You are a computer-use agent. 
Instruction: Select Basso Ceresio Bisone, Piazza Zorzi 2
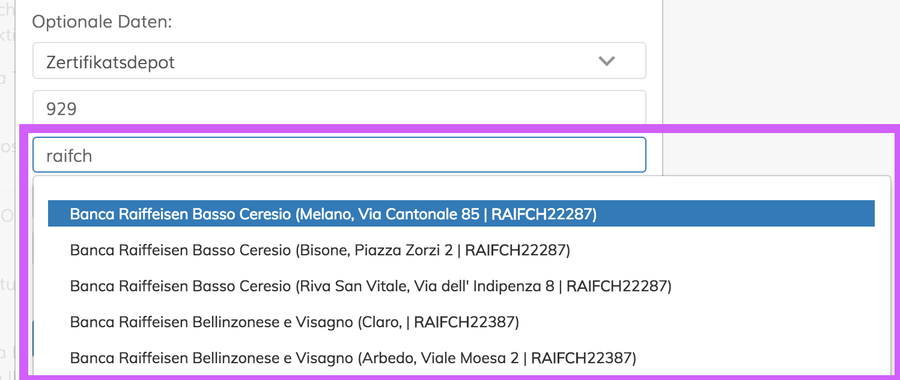tap(461, 250)
